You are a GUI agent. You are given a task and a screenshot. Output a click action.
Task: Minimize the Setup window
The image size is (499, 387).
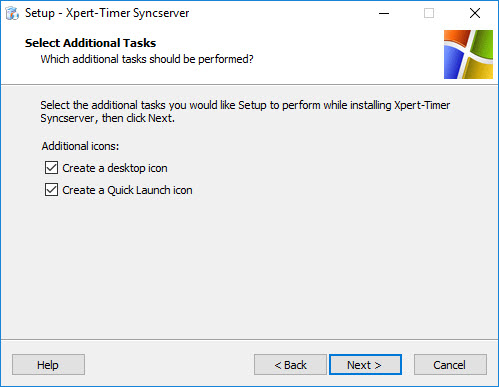click(x=384, y=13)
